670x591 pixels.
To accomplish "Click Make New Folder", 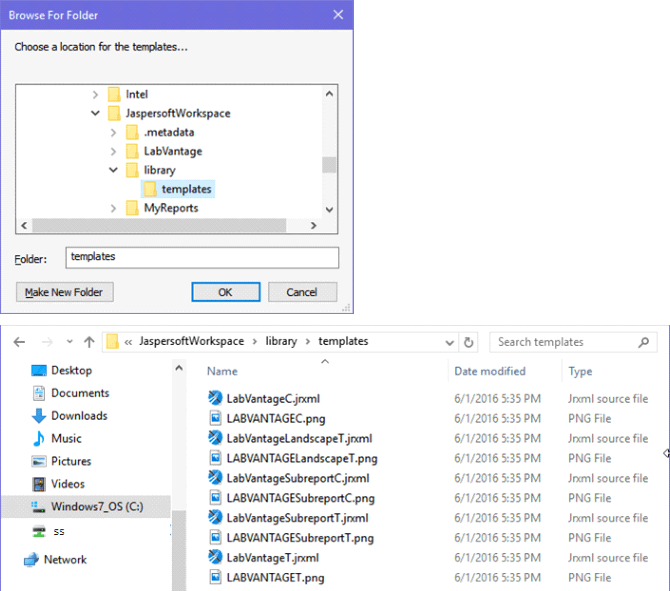I will [65, 292].
